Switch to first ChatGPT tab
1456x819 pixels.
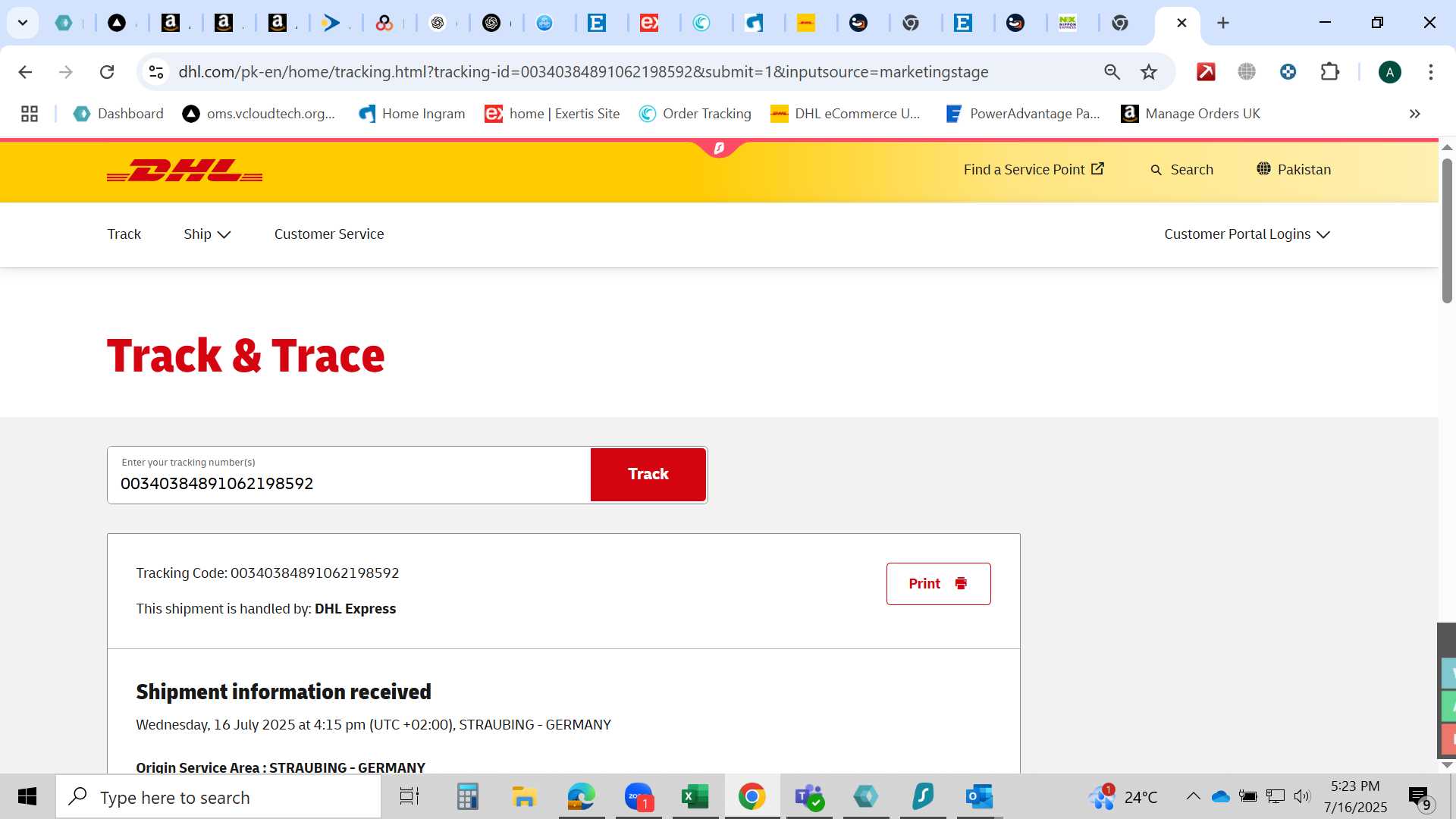click(x=438, y=23)
